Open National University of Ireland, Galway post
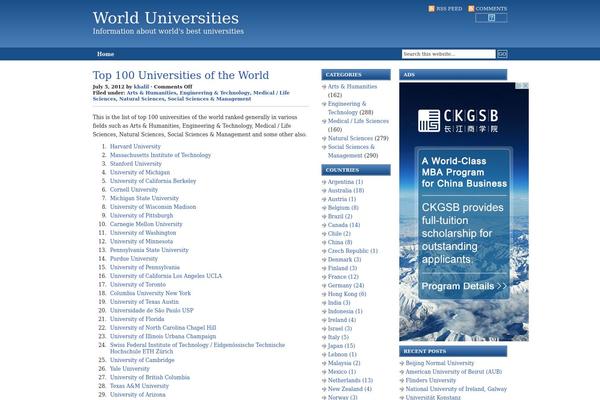This screenshot has height=400, width=600. point(456,389)
